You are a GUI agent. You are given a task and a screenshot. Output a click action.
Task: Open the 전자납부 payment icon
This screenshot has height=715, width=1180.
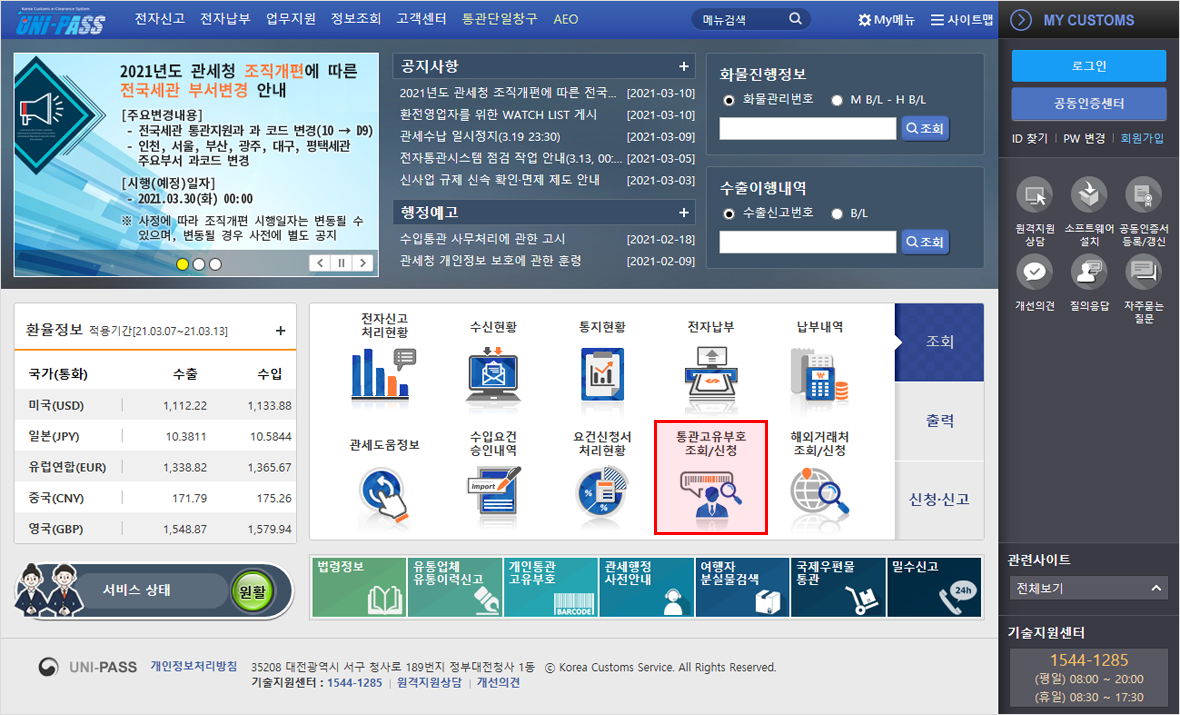(710, 371)
